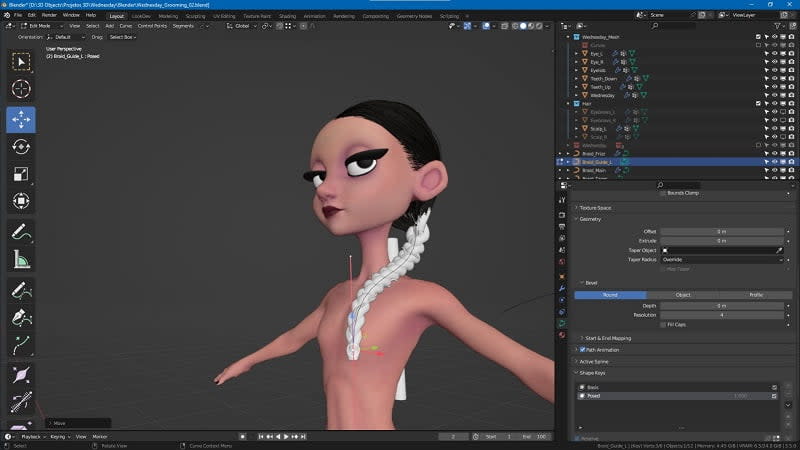Jump to the timeline start frame
The width and height of the screenshot is (800, 450).
261,437
